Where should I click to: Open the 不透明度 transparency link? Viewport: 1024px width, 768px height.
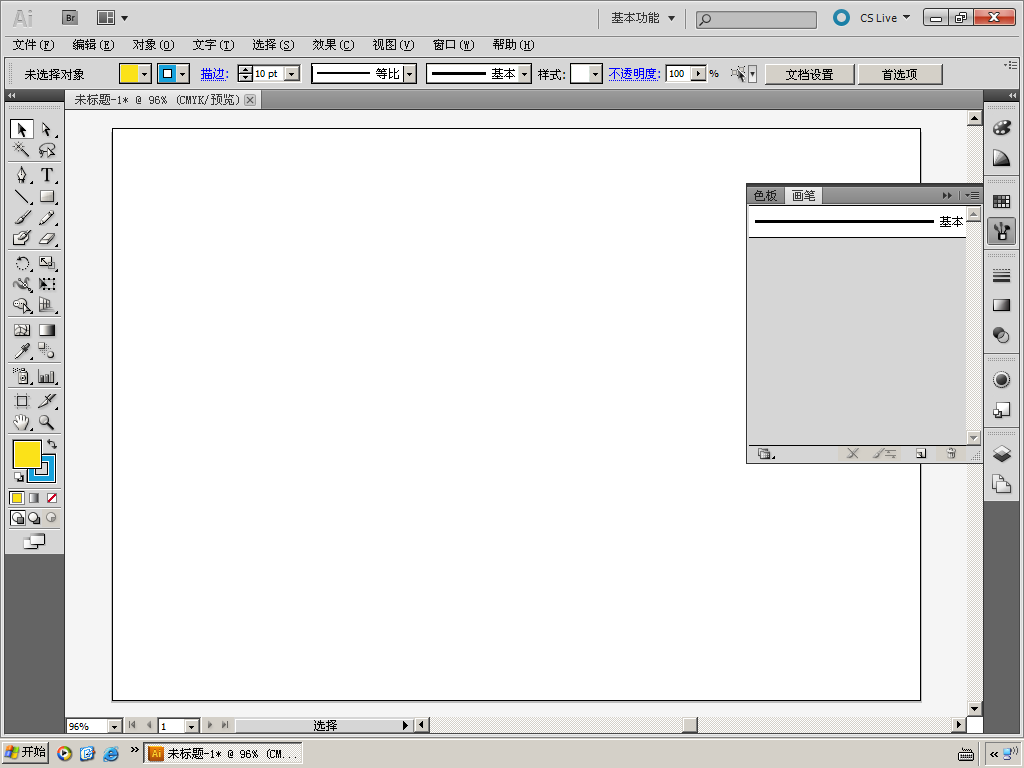[635, 74]
